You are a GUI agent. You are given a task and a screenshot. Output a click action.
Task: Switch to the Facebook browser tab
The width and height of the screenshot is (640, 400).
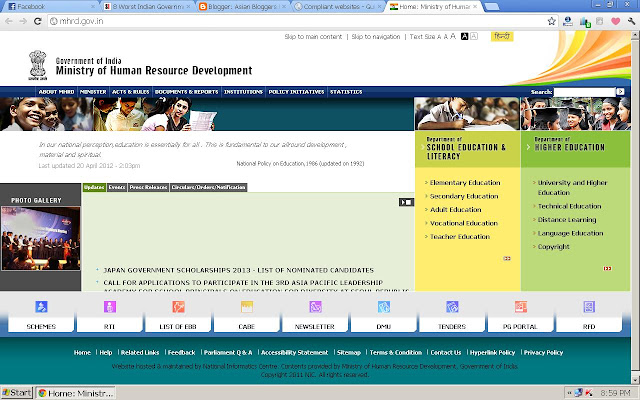[49, 7]
